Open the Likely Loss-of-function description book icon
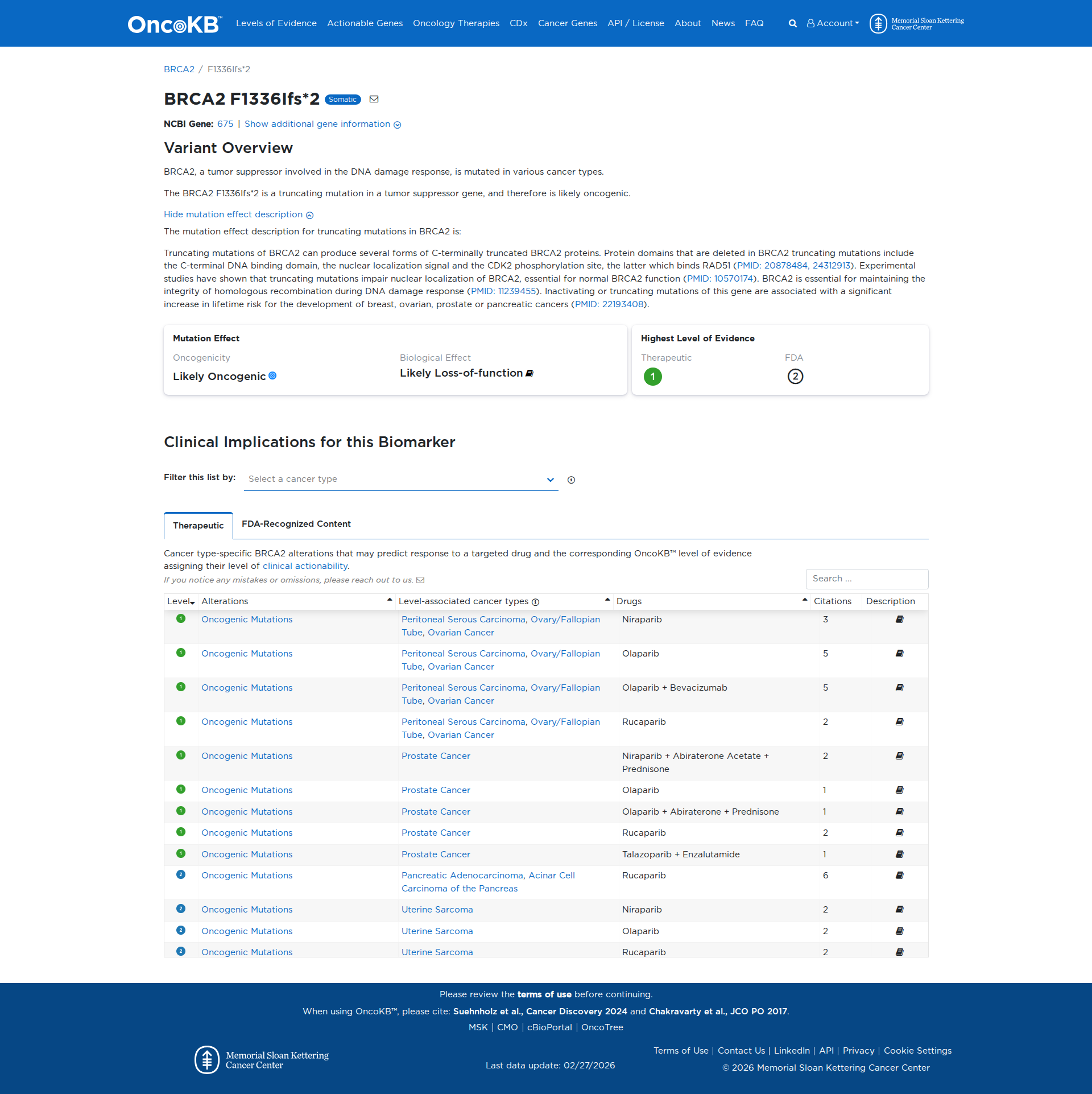 (x=530, y=373)
